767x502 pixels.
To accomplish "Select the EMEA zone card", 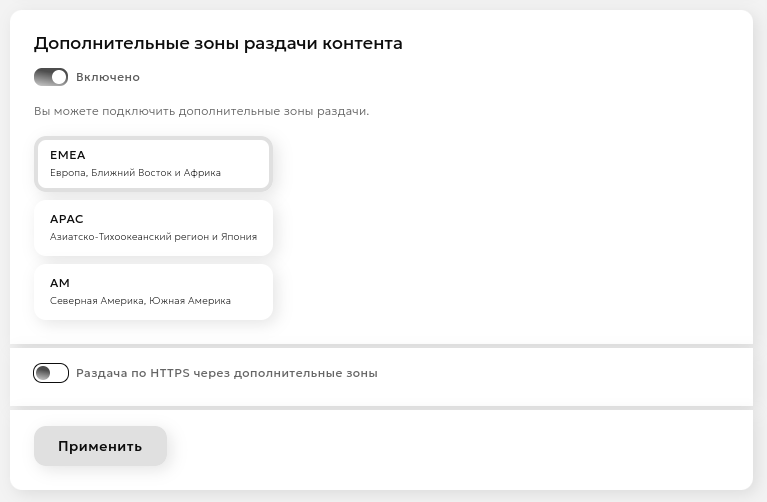I will [153, 164].
